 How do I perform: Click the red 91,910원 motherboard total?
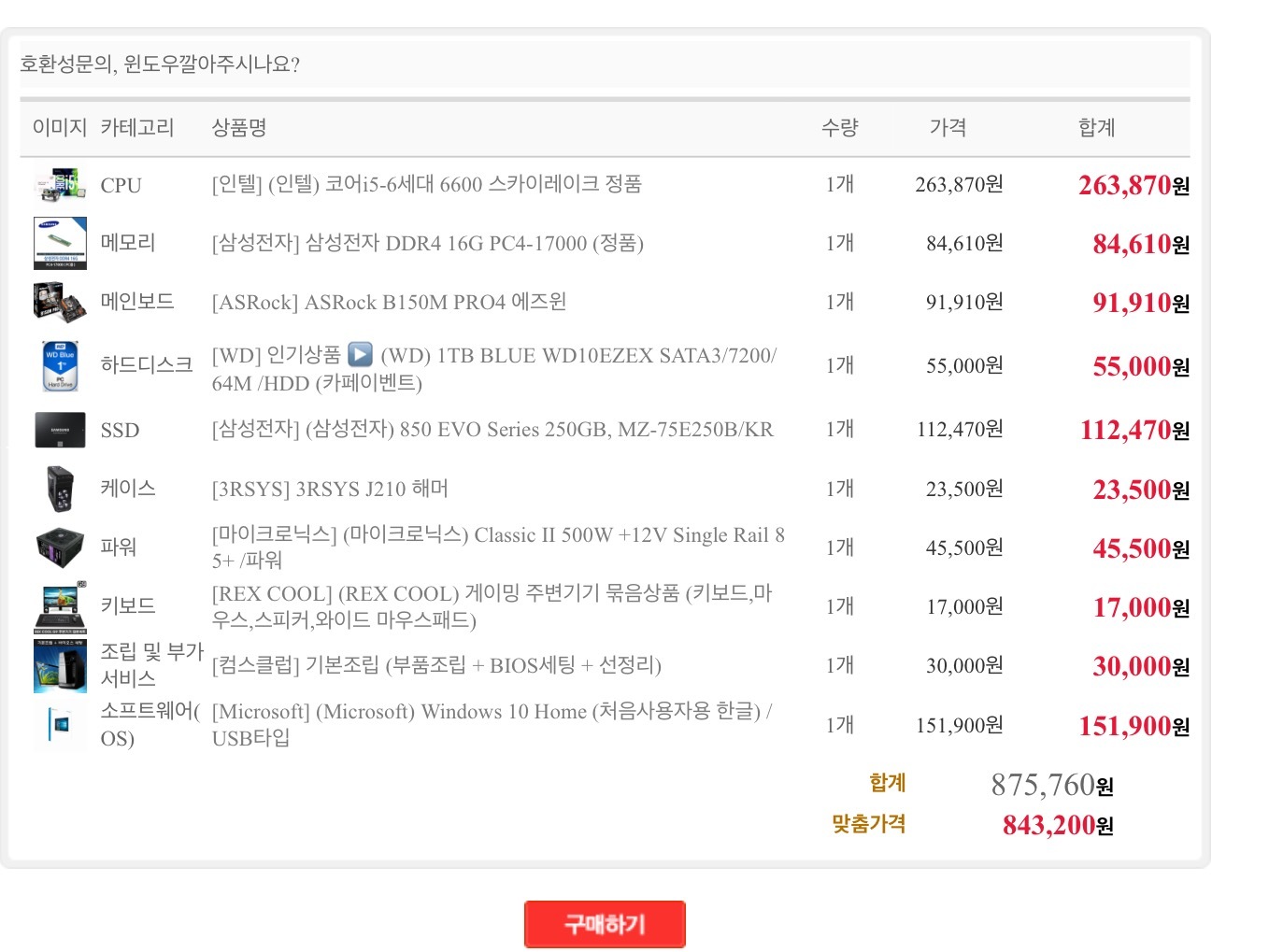[1141, 303]
